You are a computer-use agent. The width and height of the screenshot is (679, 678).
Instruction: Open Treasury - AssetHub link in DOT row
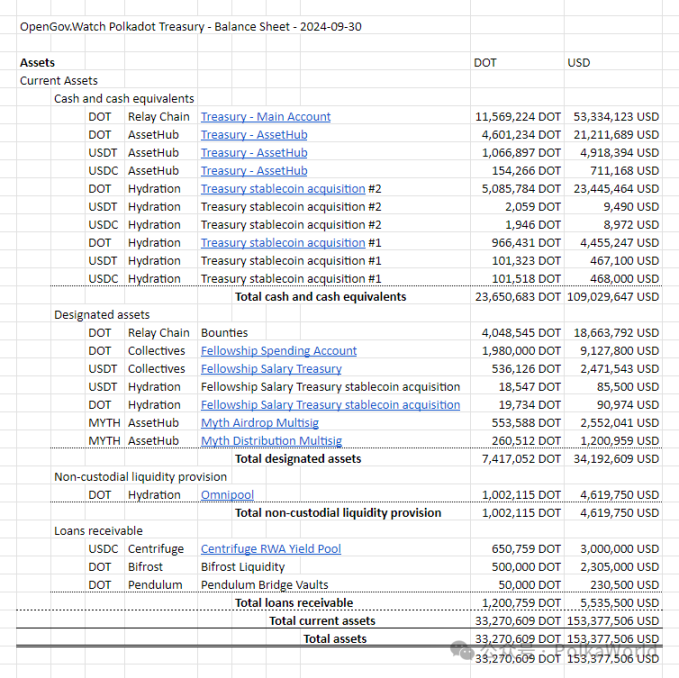pyautogui.click(x=254, y=135)
